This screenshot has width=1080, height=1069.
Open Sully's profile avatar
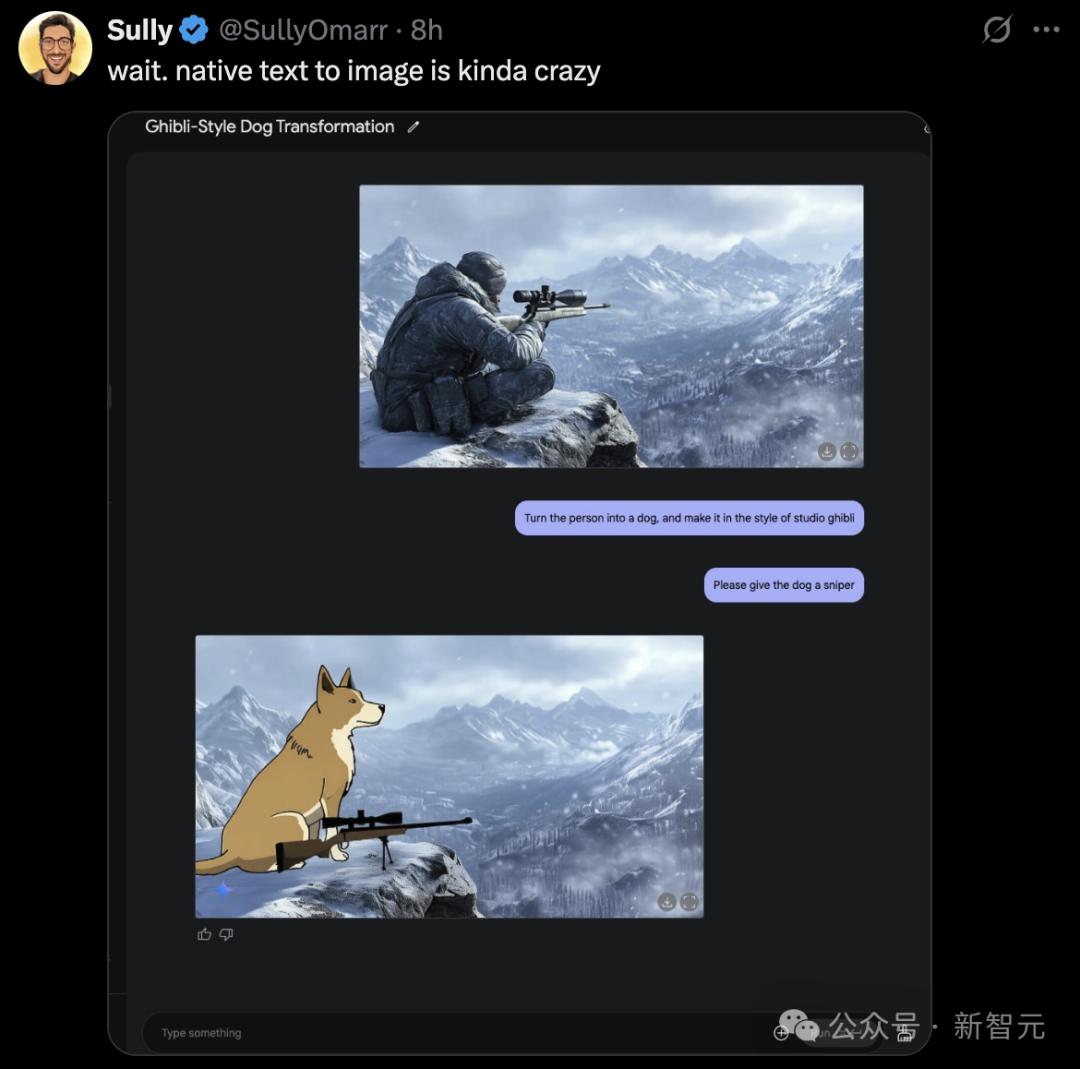[x=55, y=47]
